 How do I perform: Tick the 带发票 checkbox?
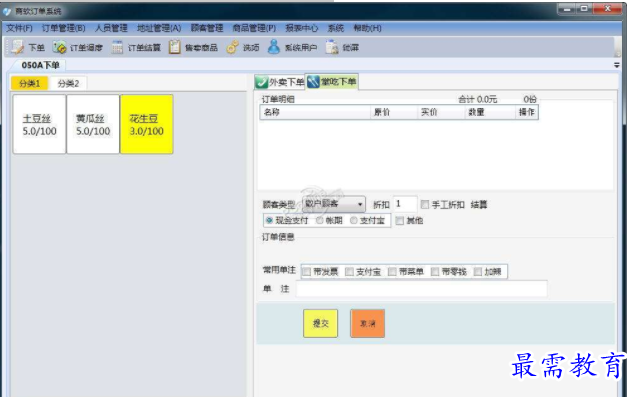coord(306,272)
